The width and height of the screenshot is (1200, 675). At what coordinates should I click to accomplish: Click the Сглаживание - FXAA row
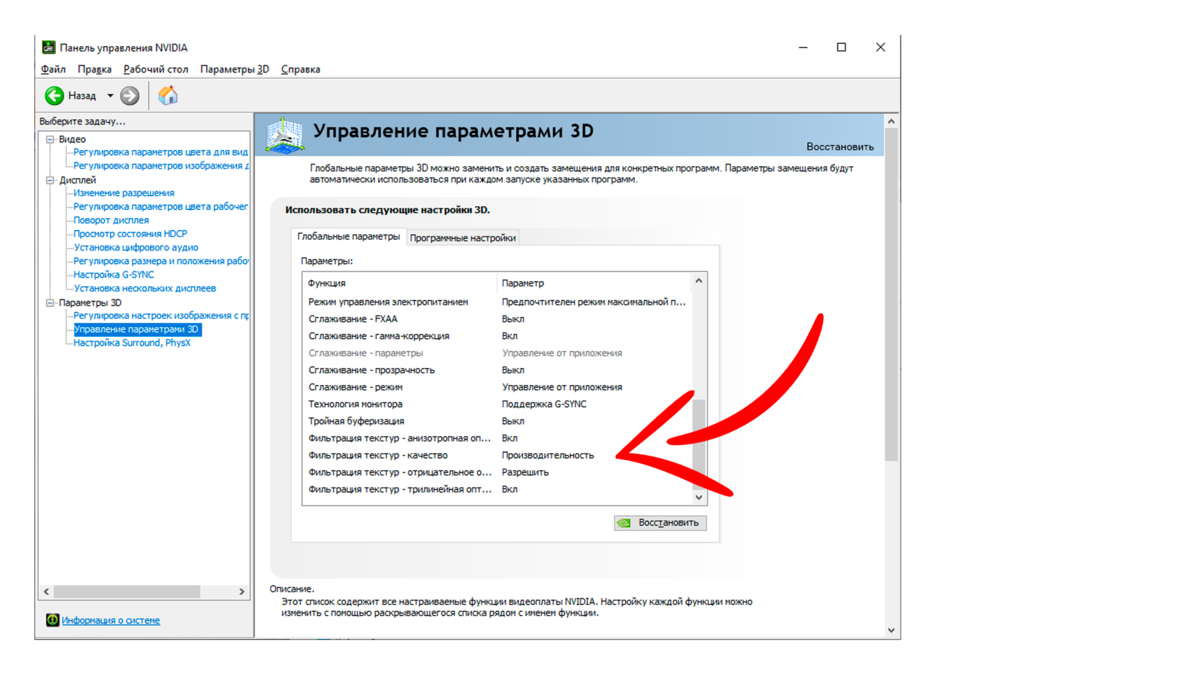[x=497, y=319]
